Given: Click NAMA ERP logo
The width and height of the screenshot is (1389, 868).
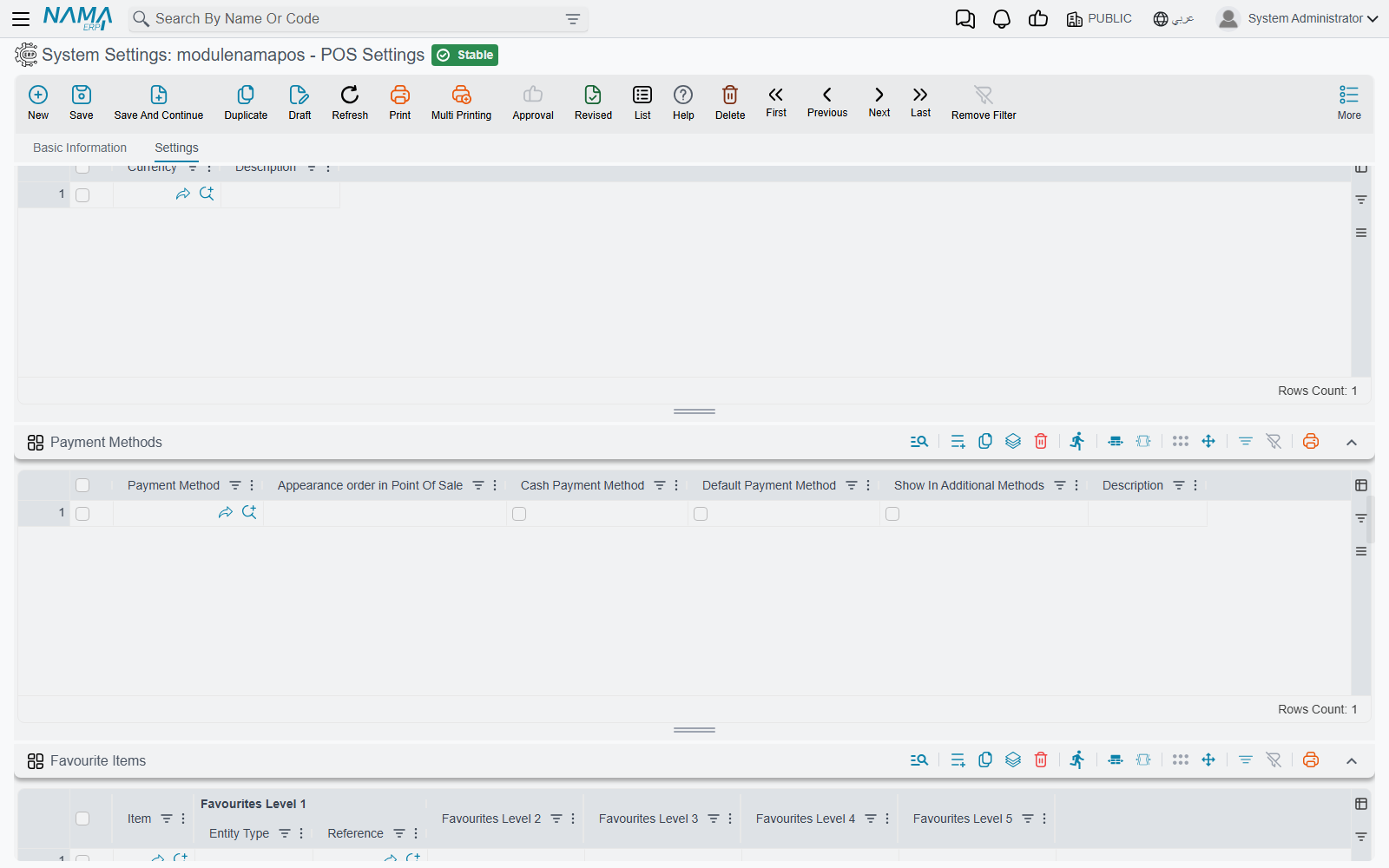Looking at the screenshot, I should (x=78, y=18).
